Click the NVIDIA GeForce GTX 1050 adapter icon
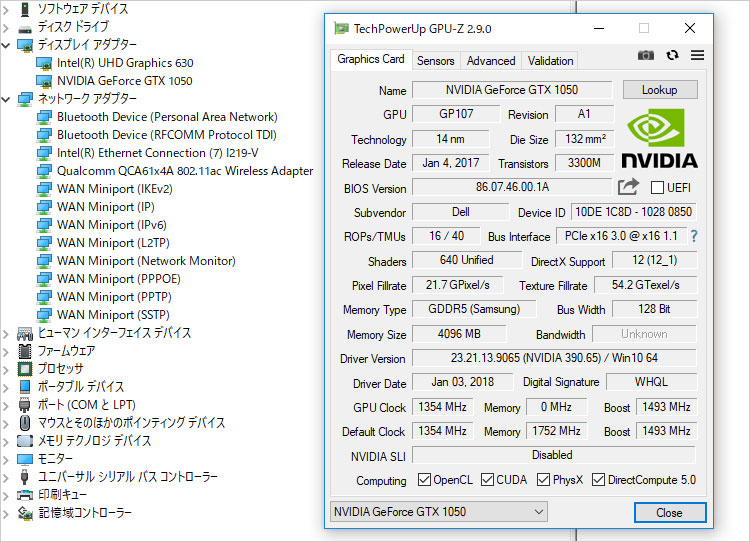The width and height of the screenshot is (750, 542). tap(44, 81)
